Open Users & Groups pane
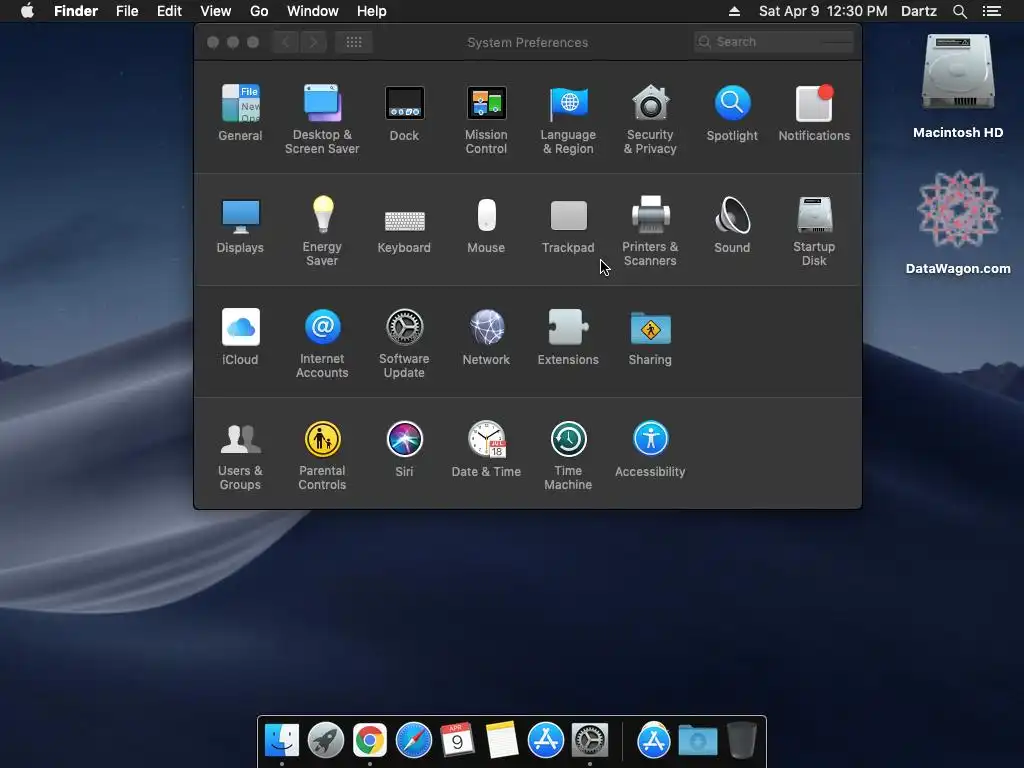Viewport: 1024px width, 768px height. coord(240,455)
